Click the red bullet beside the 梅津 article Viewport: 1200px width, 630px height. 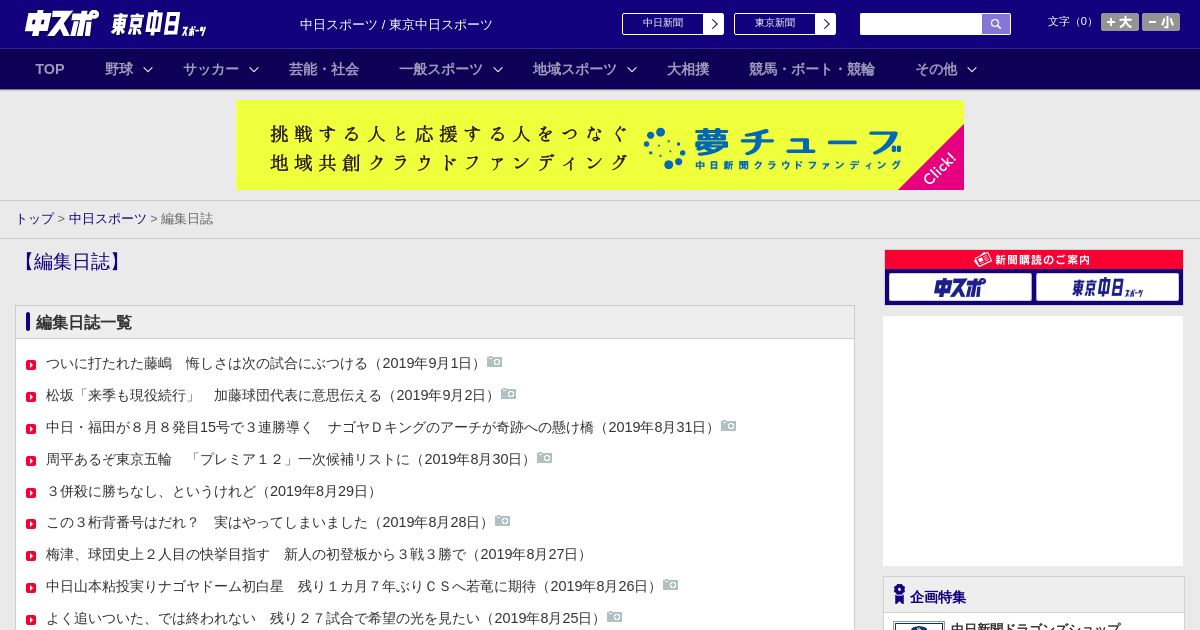tap(31, 556)
